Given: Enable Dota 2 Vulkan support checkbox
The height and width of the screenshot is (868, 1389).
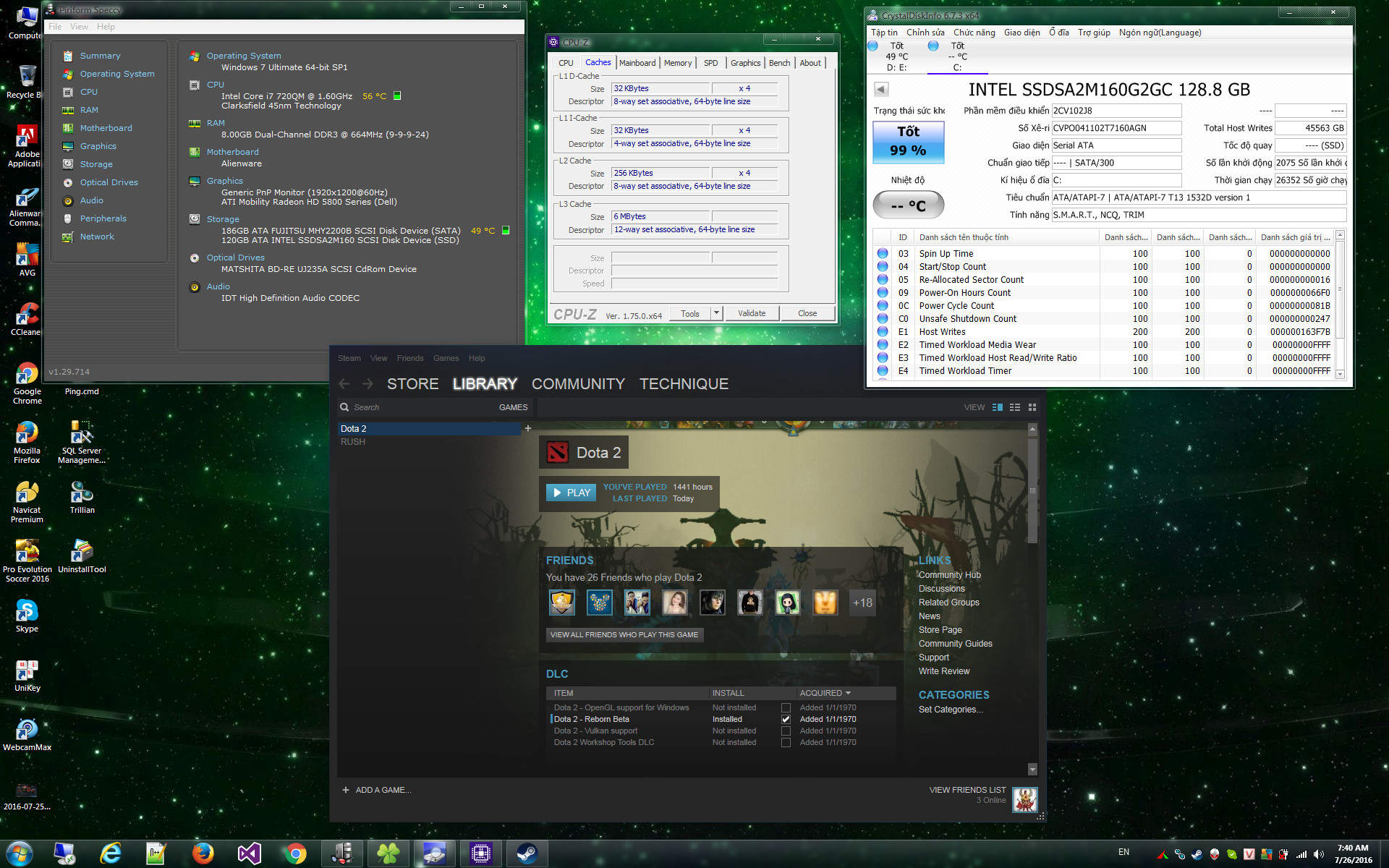Looking at the screenshot, I should pyautogui.click(x=786, y=731).
